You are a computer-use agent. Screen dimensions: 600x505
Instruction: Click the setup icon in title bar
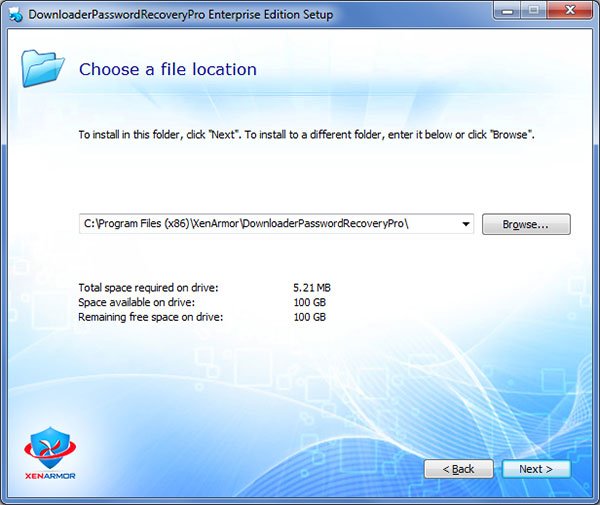[15, 15]
